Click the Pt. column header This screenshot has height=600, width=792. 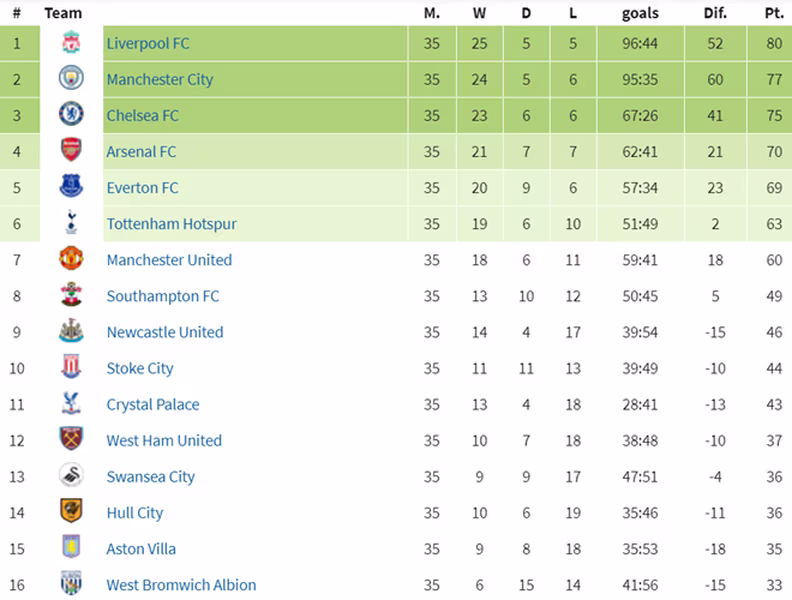point(774,13)
